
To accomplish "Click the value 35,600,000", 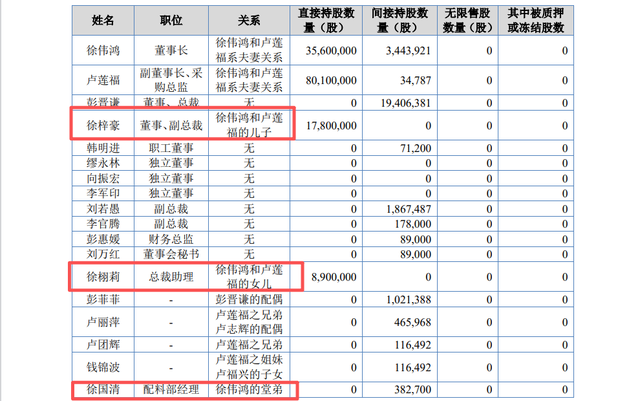I will pyautogui.click(x=331, y=51).
